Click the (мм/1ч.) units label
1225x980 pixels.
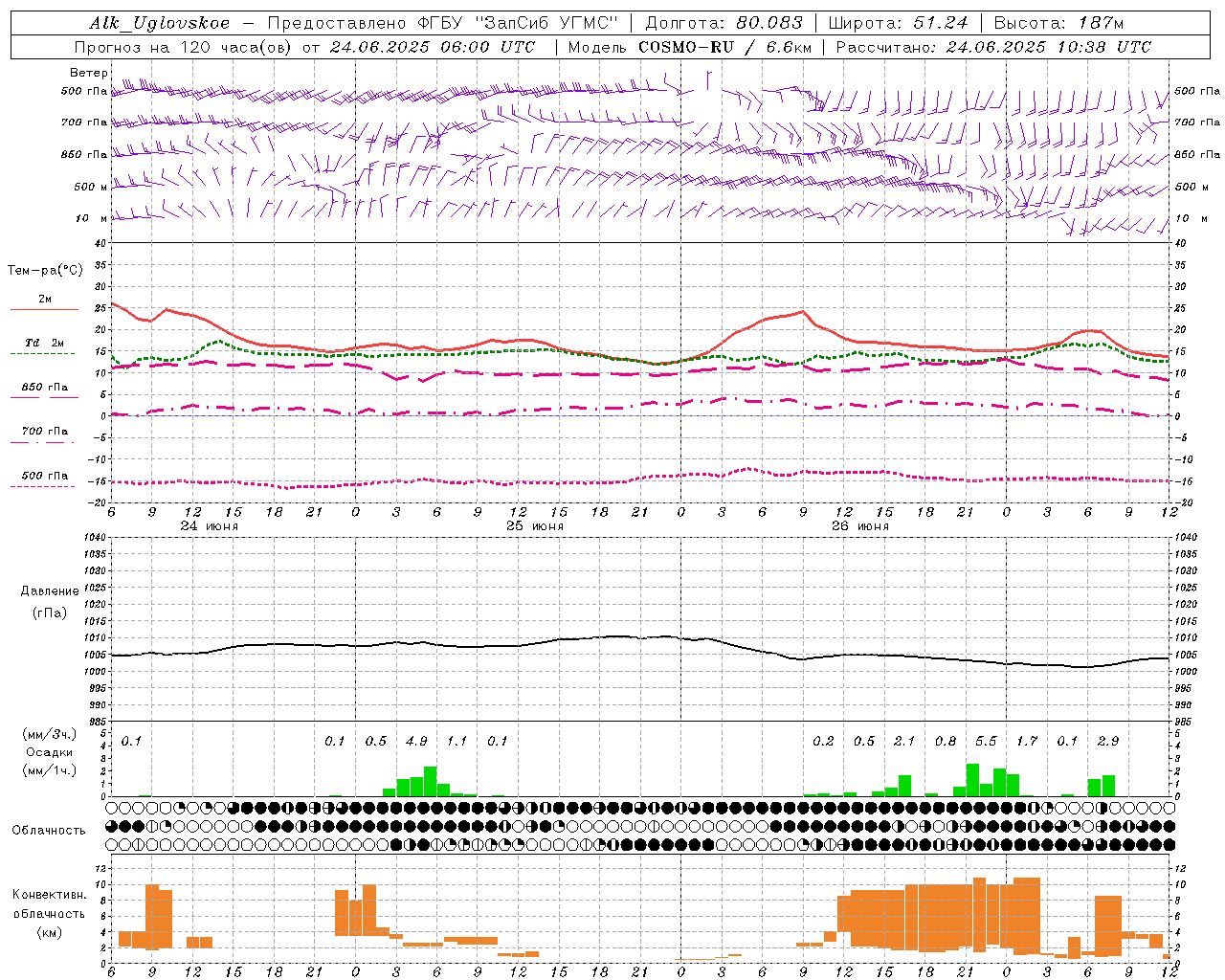pyautogui.click(x=49, y=770)
